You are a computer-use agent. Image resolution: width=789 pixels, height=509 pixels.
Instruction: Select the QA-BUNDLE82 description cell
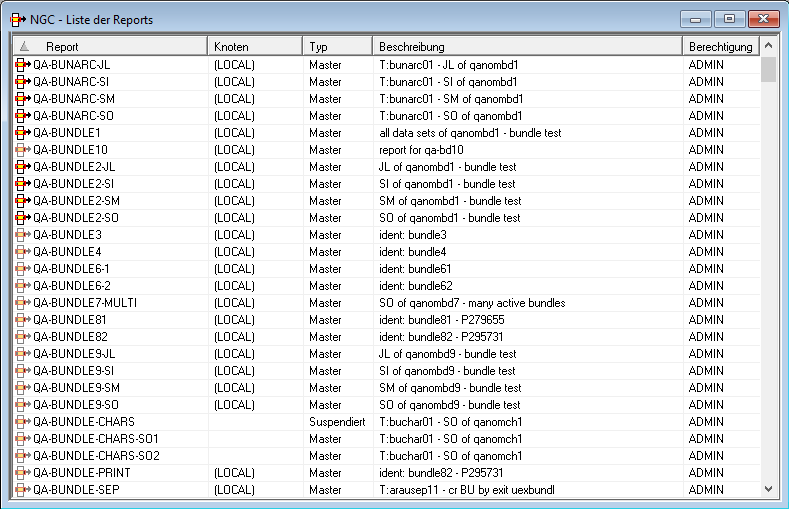tap(441, 336)
